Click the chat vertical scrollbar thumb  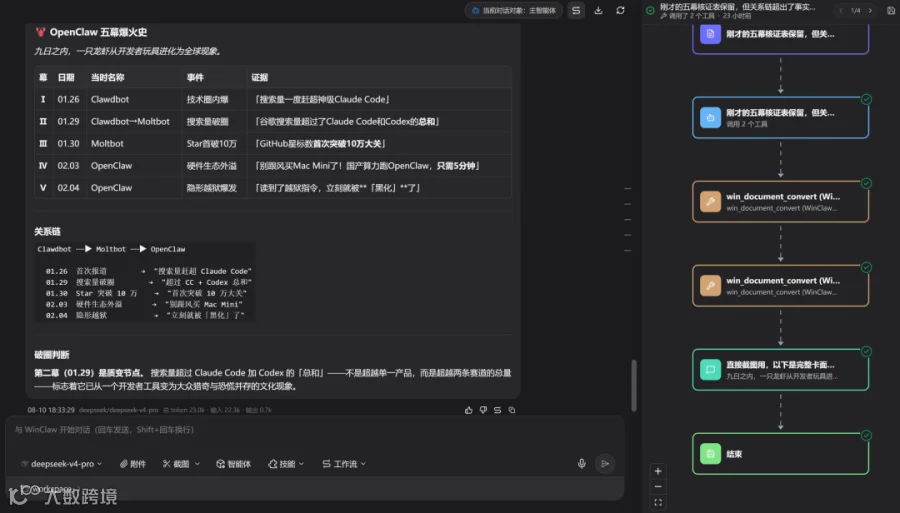(x=634, y=385)
